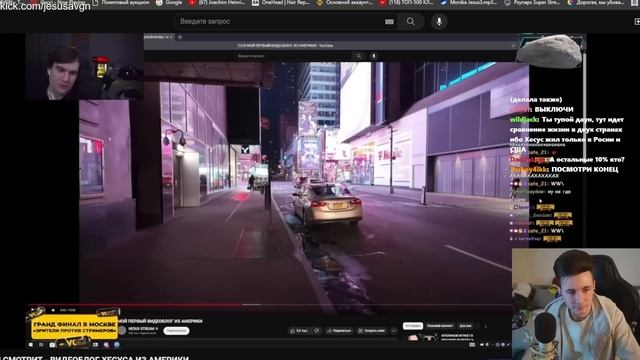
Task: Open the 'Дорогая, мы убива...' bookmark
Action: (x=597, y=2)
